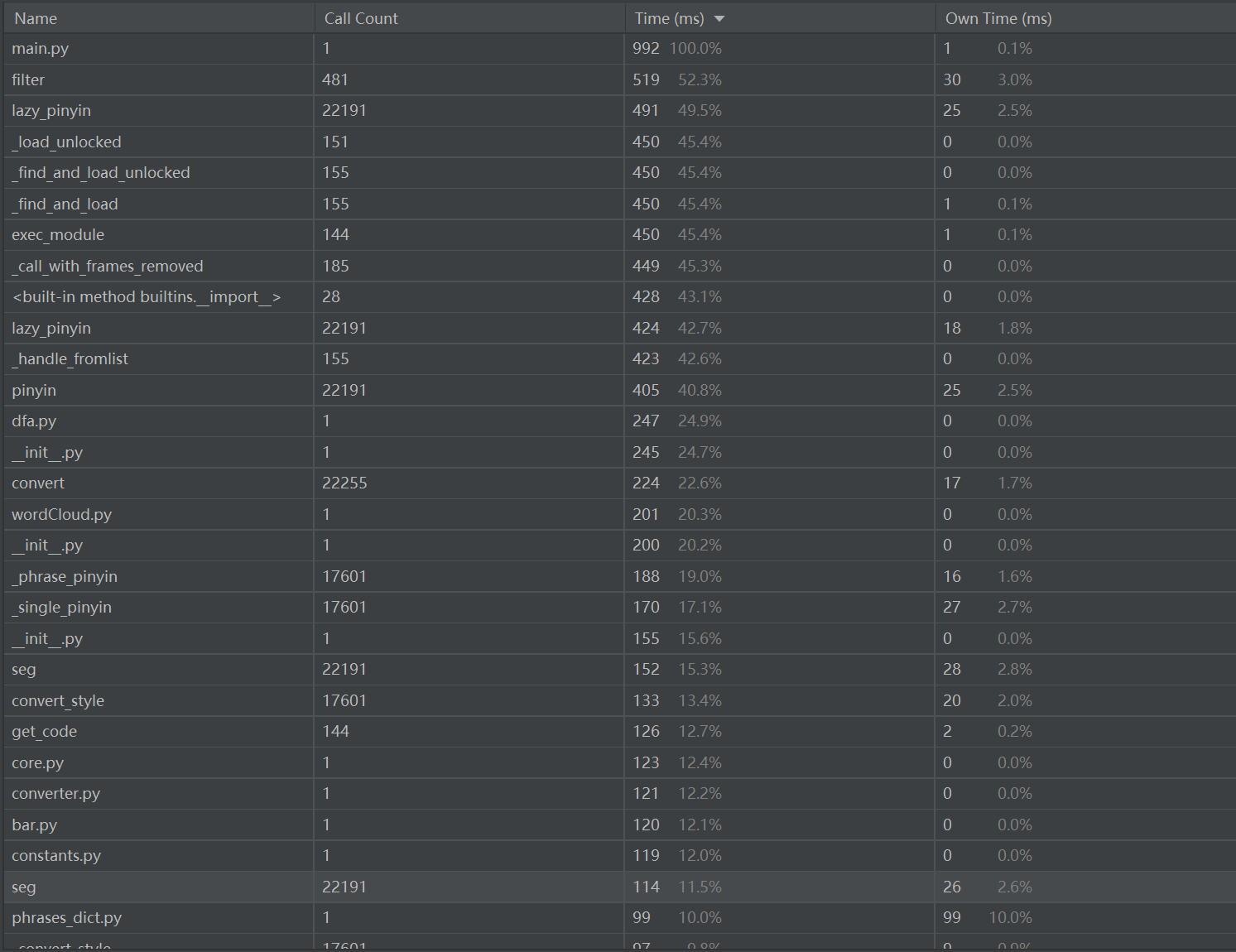This screenshot has height=952, width=1236.
Task: Select the _find_and_load_unlocked row
Action: click(619, 173)
